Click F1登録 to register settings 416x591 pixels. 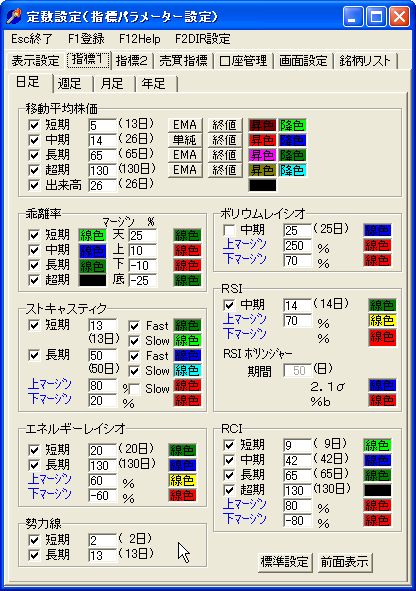(x=86, y=39)
